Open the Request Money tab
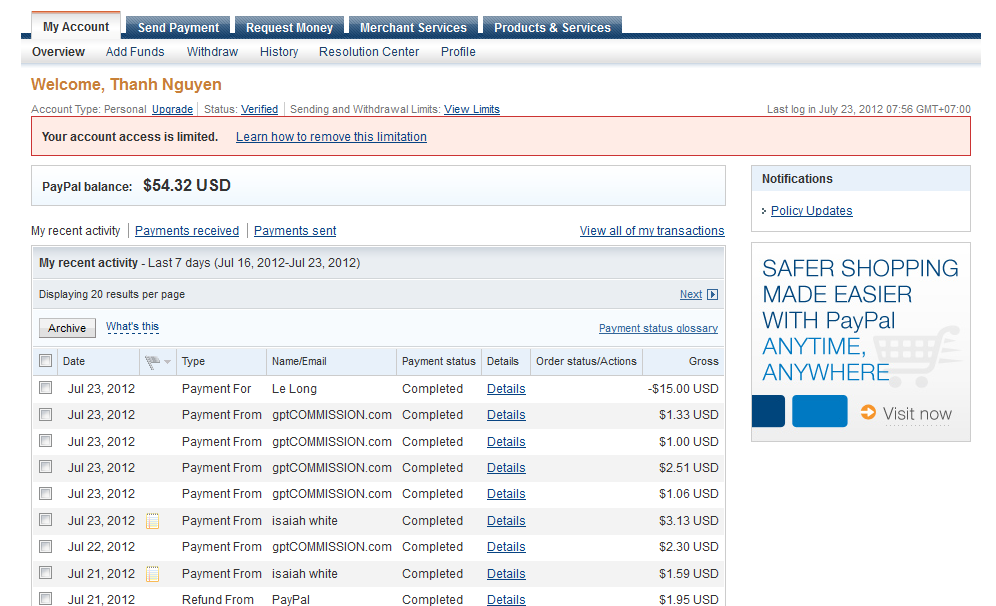Viewport: 996px width, 606px height. [290, 27]
